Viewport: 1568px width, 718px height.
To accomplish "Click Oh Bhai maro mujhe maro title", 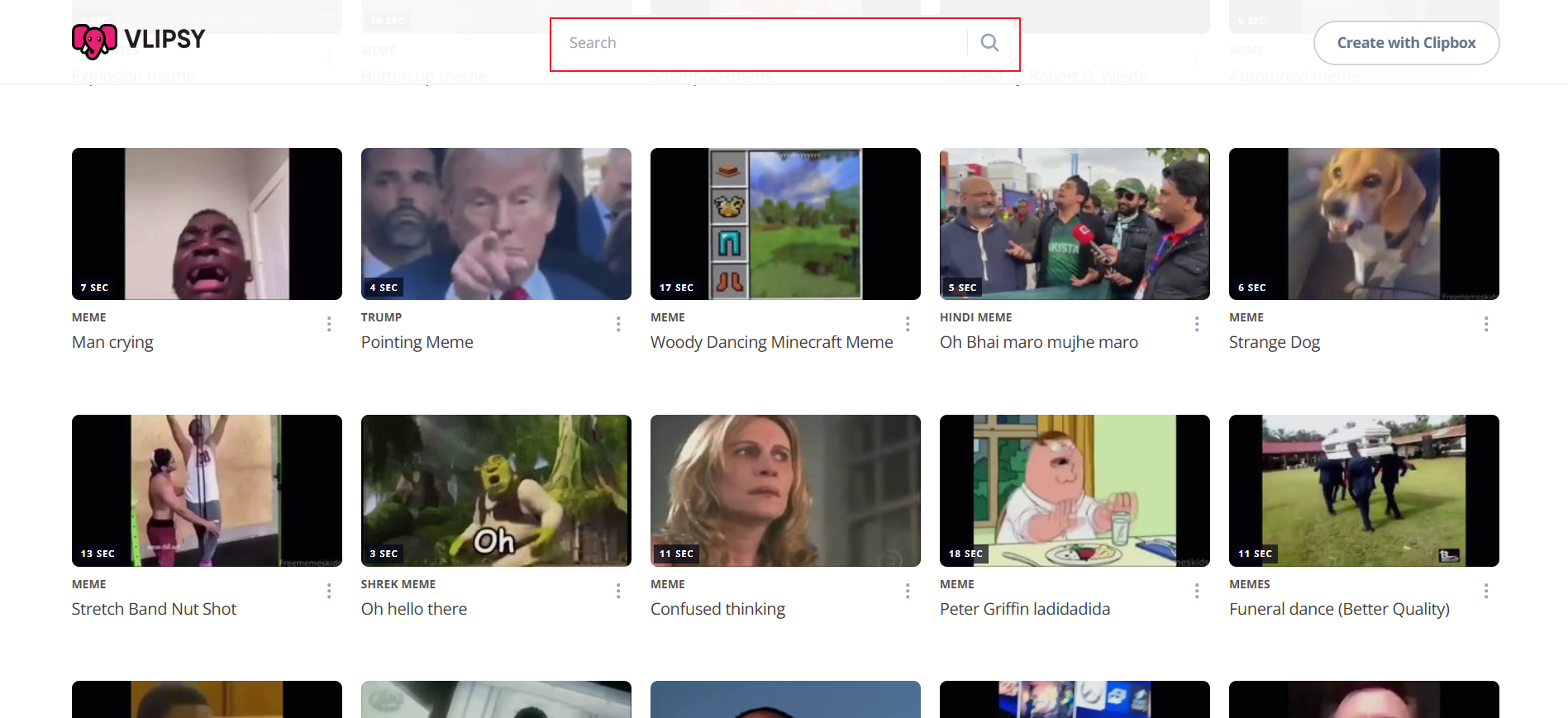I will click(1039, 342).
